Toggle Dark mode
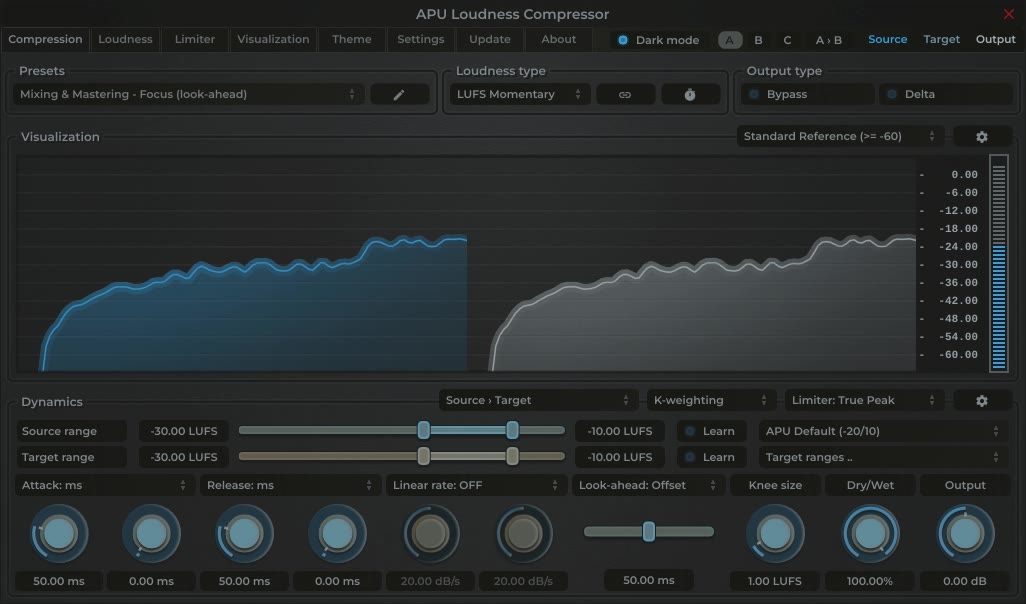The image size is (1026, 604). (x=659, y=40)
